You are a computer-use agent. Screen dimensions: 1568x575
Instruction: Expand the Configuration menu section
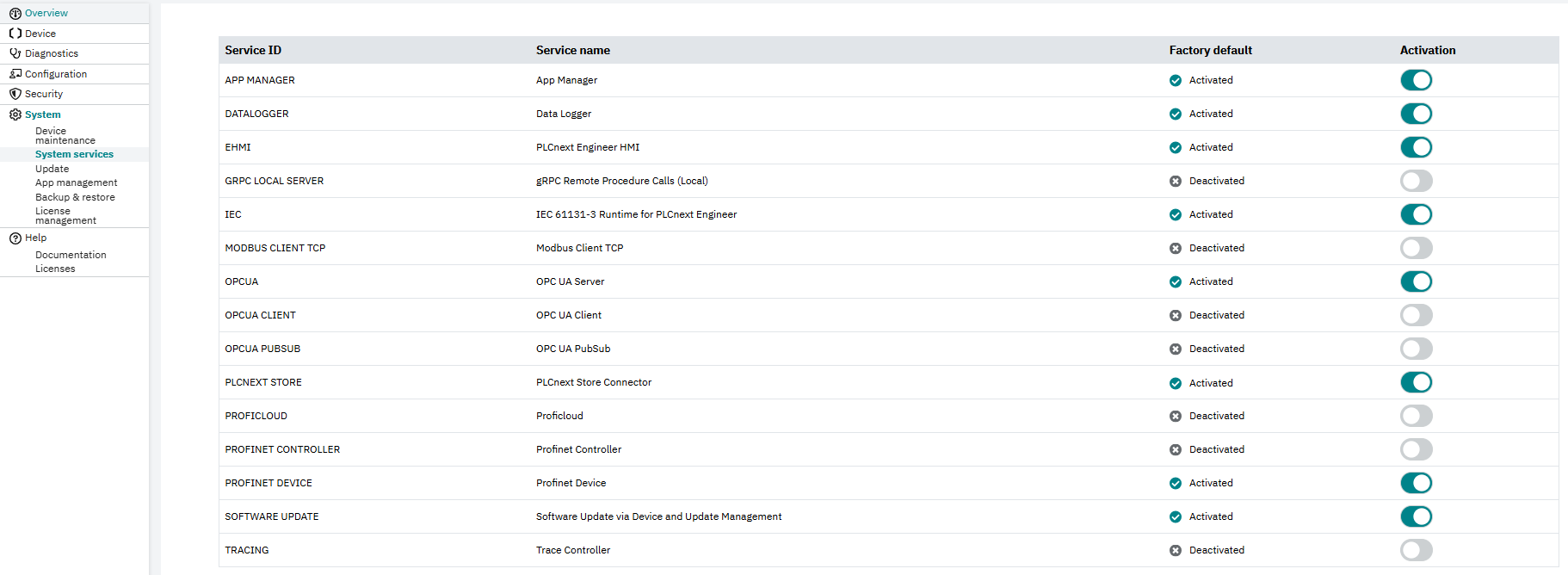56,74
